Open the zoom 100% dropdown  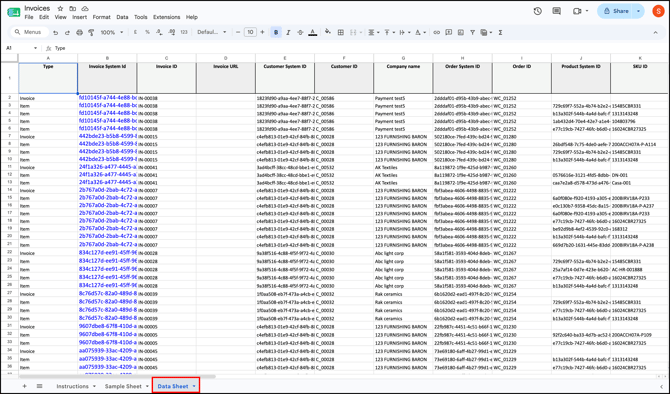point(112,32)
